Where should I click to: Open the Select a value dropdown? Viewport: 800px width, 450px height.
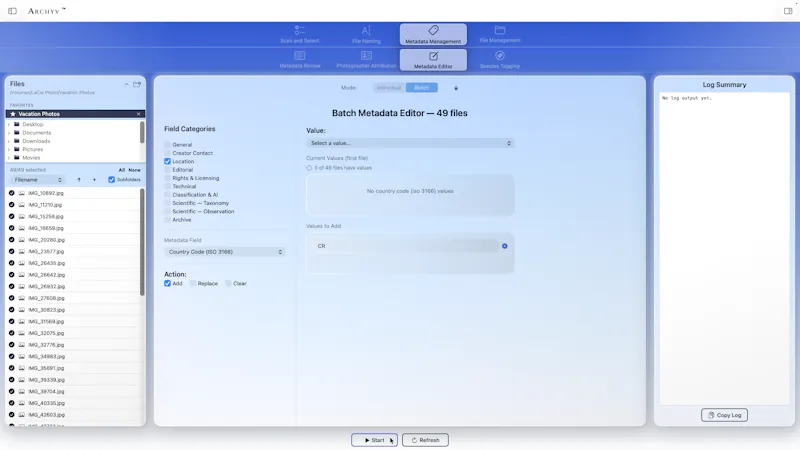coord(410,143)
